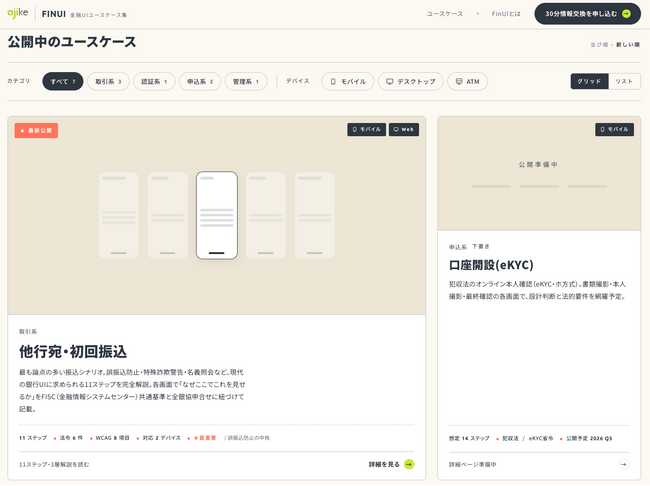Click 詳細を見る link

[384, 464]
